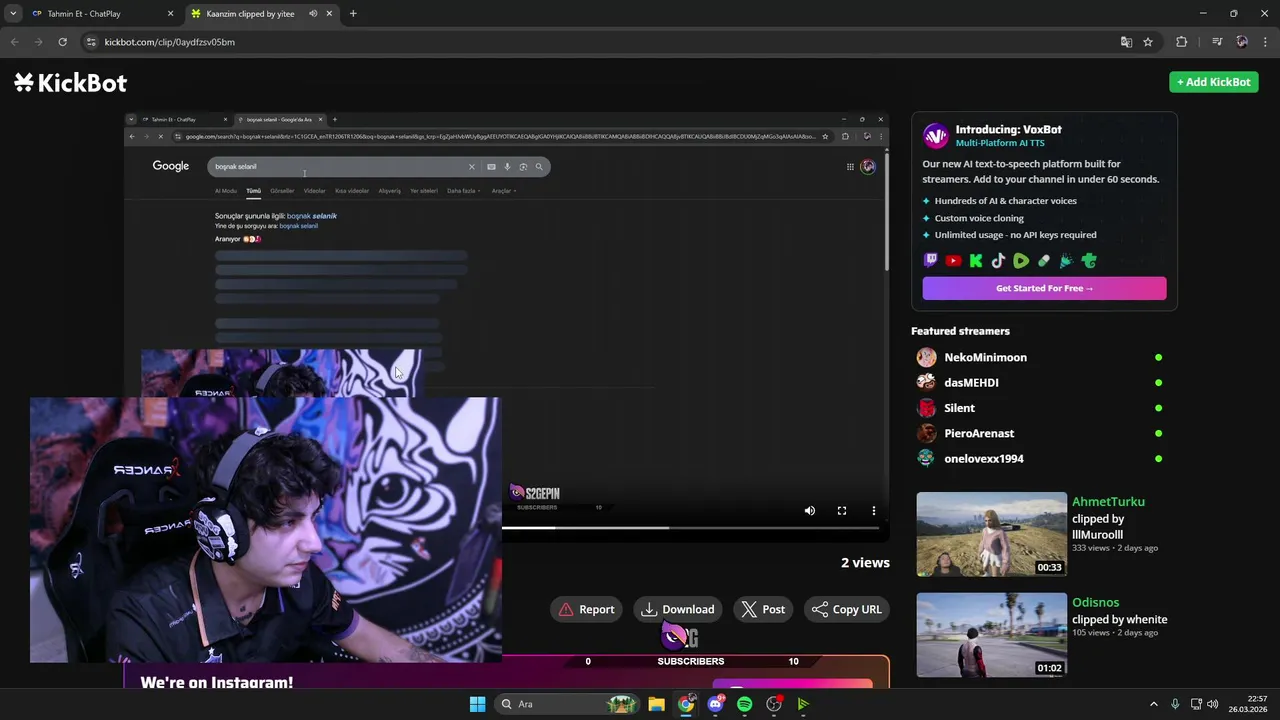This screenshot has width=1280, height=720.
Task: Copy the clip URL
Action: [847, 609]
